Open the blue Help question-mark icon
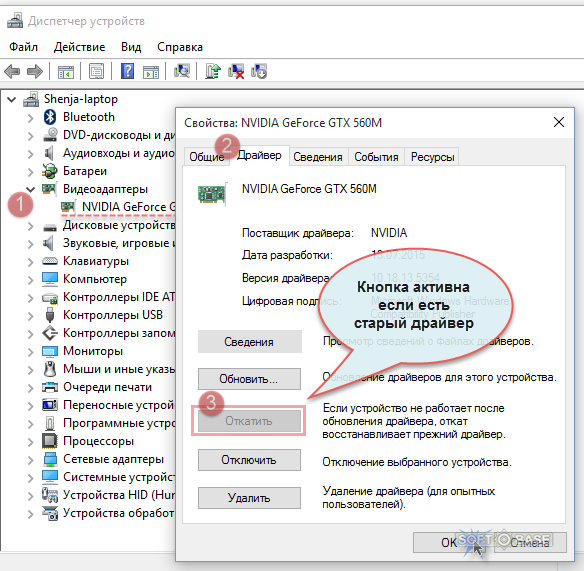This screenshot has height=571, width=584. (x=127, y=71)
